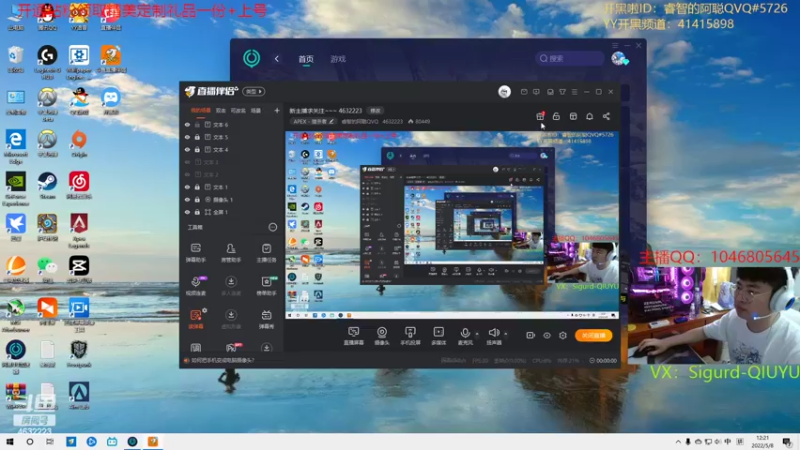Add 多媒体 multimedia source

[x=438, y=336]
